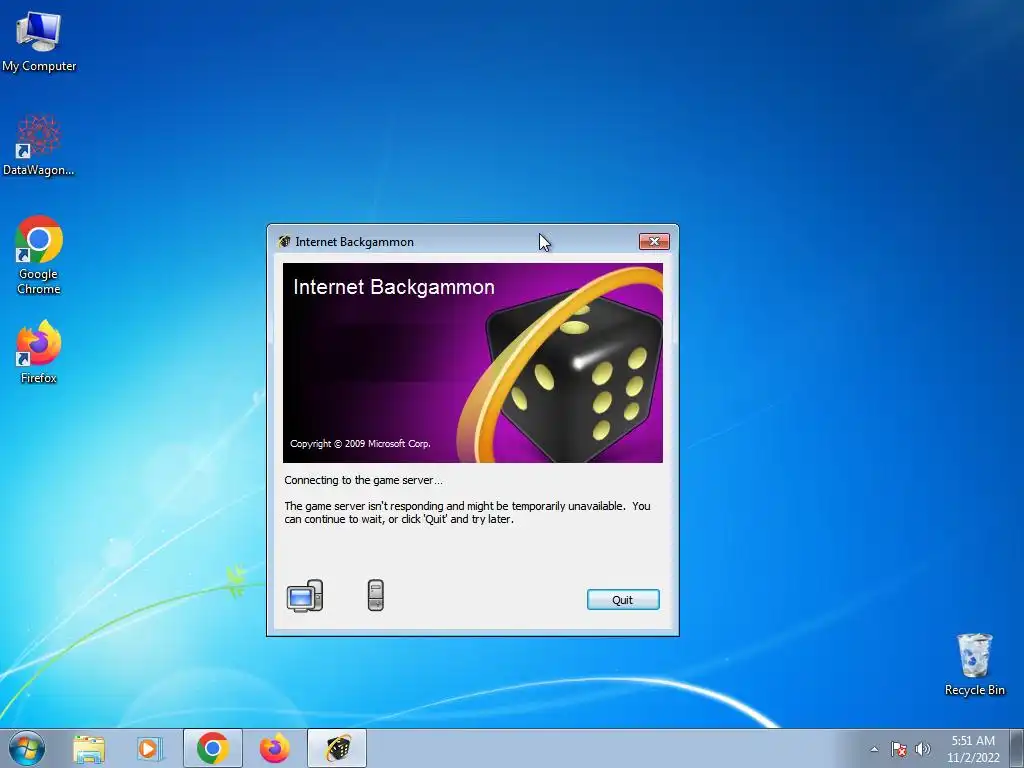The image size is (1024, 768).
Task: Launch Windows Media Player from taskbar
Action: point(149,749)
